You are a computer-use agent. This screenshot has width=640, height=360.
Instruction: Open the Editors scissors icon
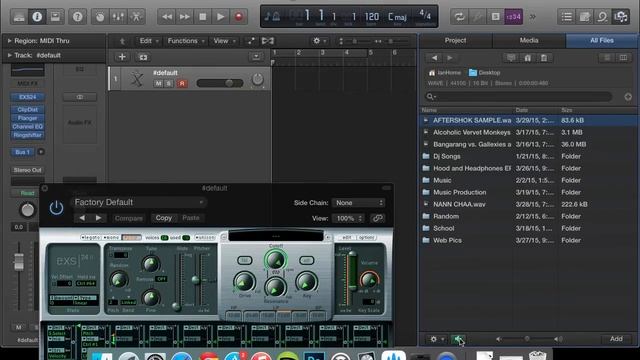pyautogui.click(x=136, y=17)
